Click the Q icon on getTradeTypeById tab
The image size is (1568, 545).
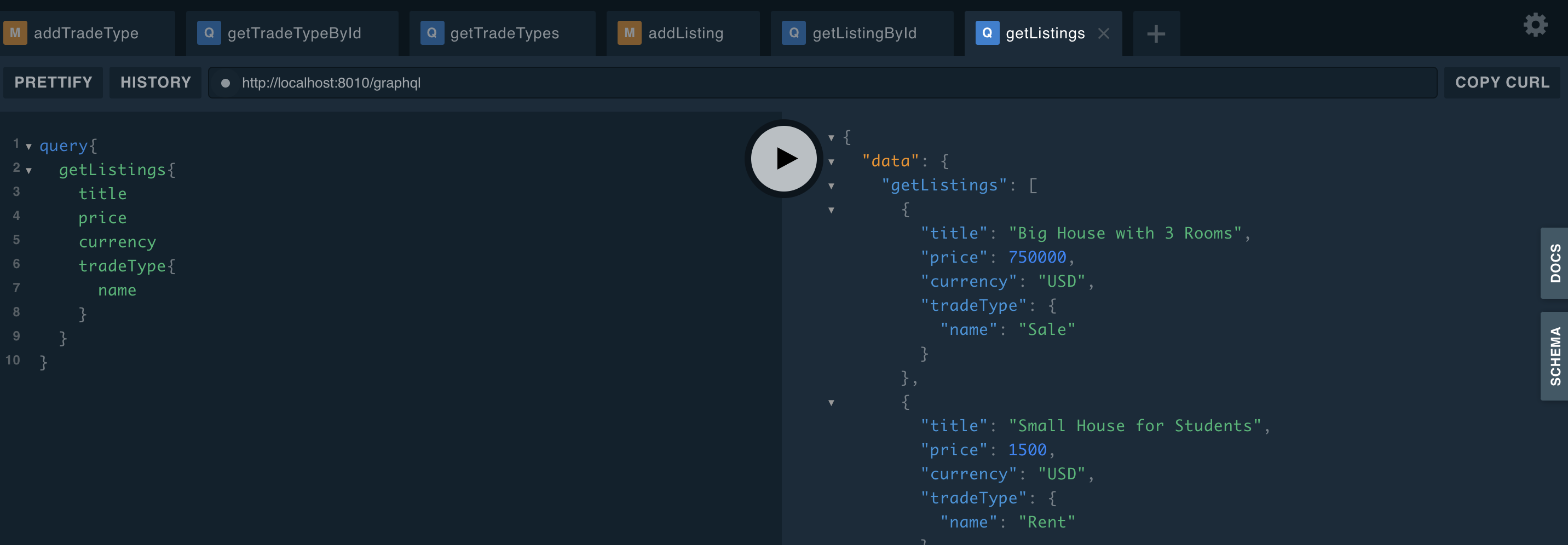(209, 33)
